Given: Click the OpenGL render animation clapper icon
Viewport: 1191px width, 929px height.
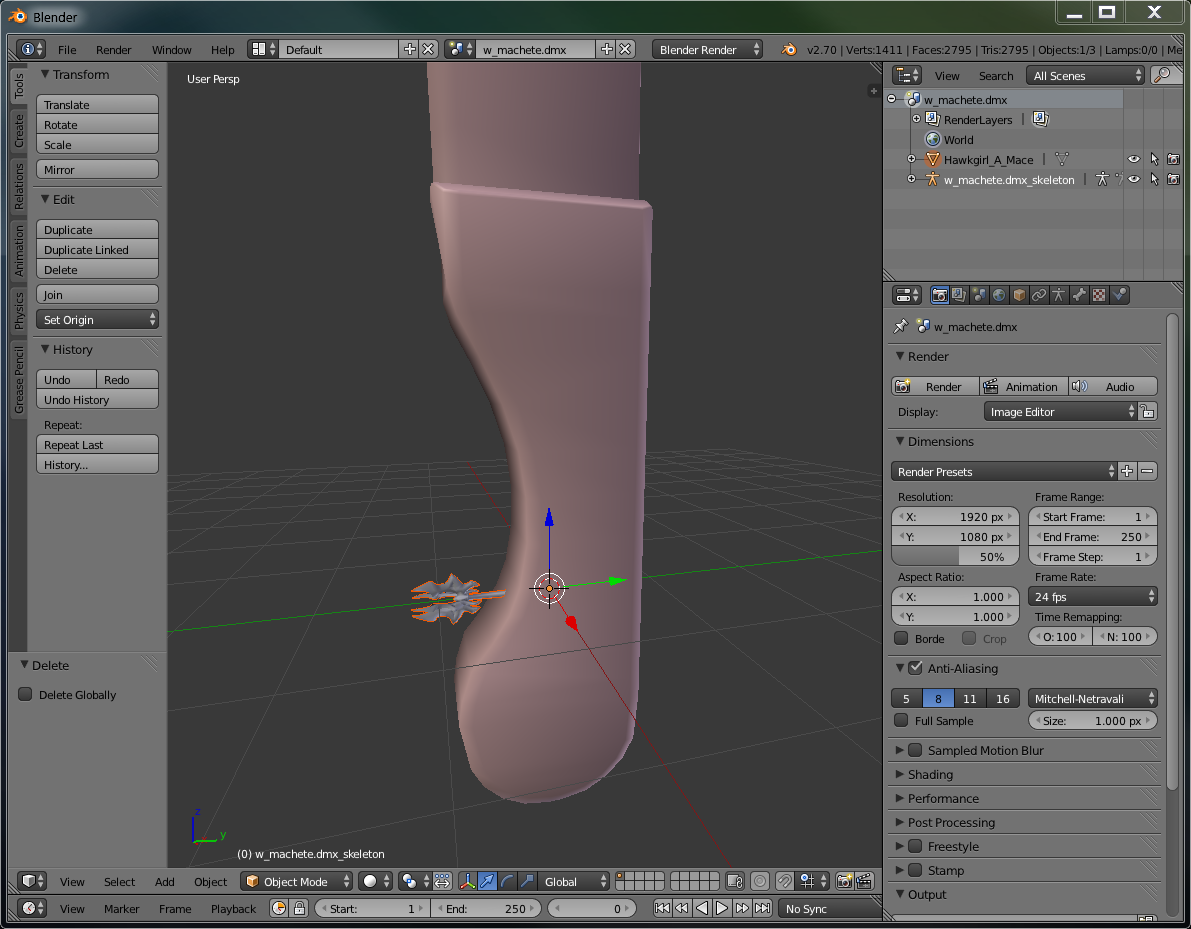Looking at the screenshot, I should click(x=864, y=881).
